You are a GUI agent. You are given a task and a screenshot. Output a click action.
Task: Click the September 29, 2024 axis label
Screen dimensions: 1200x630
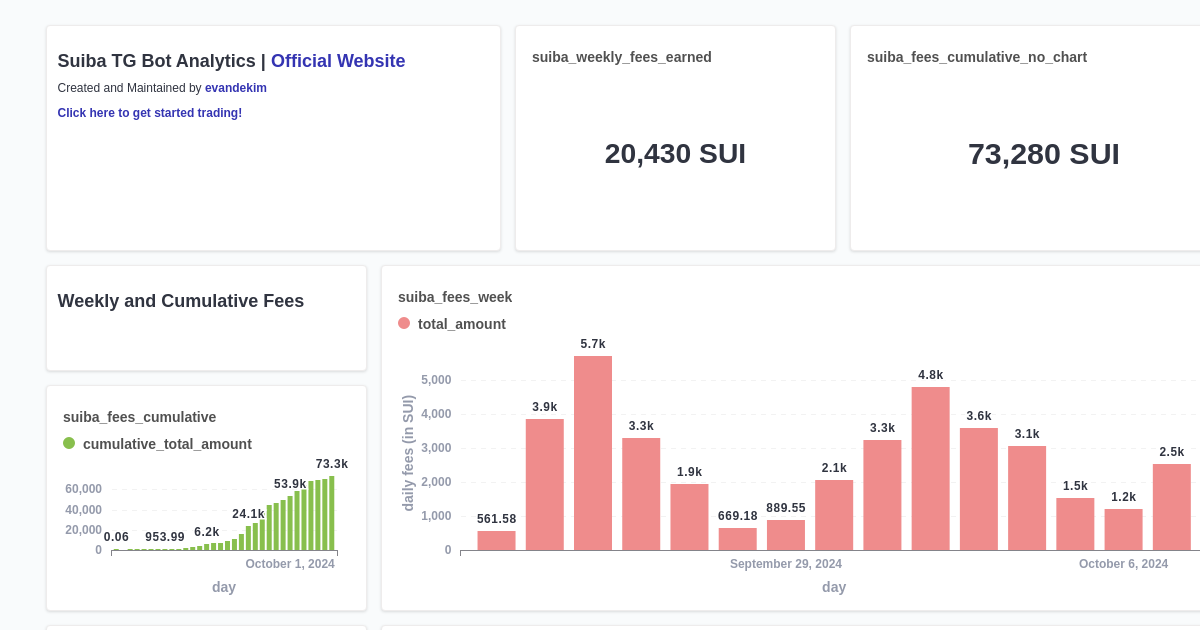tap(786, 564)
